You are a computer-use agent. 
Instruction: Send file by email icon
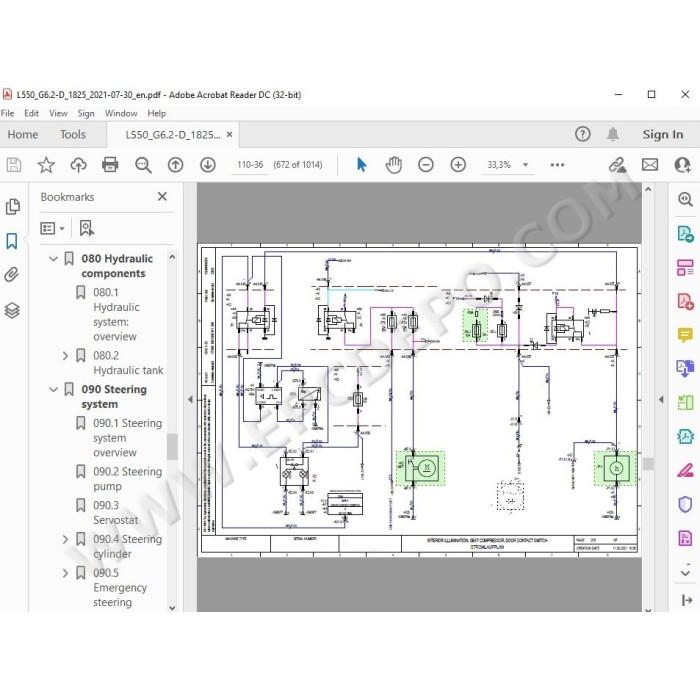pyautogui.click(x=650, y=165)
